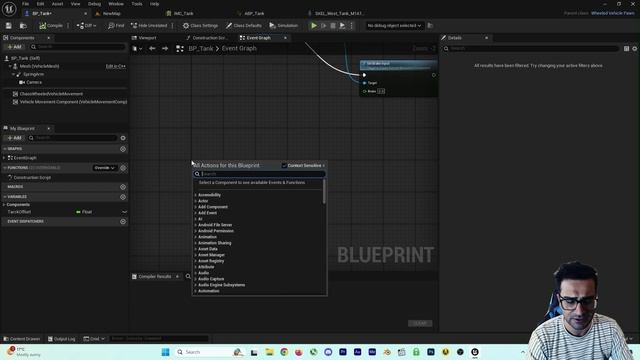Toggle Hide Unrelated nodes

[149, 26]
